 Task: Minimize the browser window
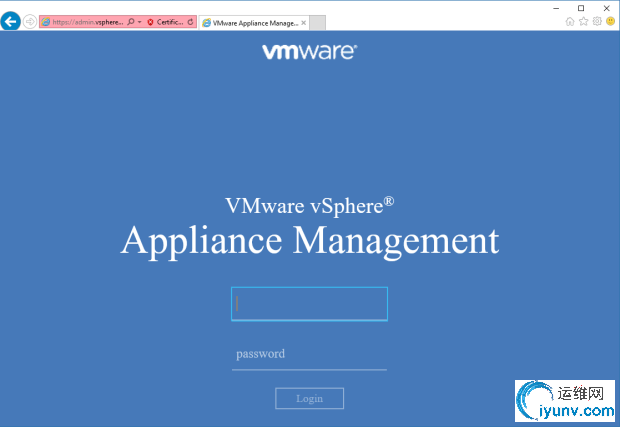click(556, 8)
